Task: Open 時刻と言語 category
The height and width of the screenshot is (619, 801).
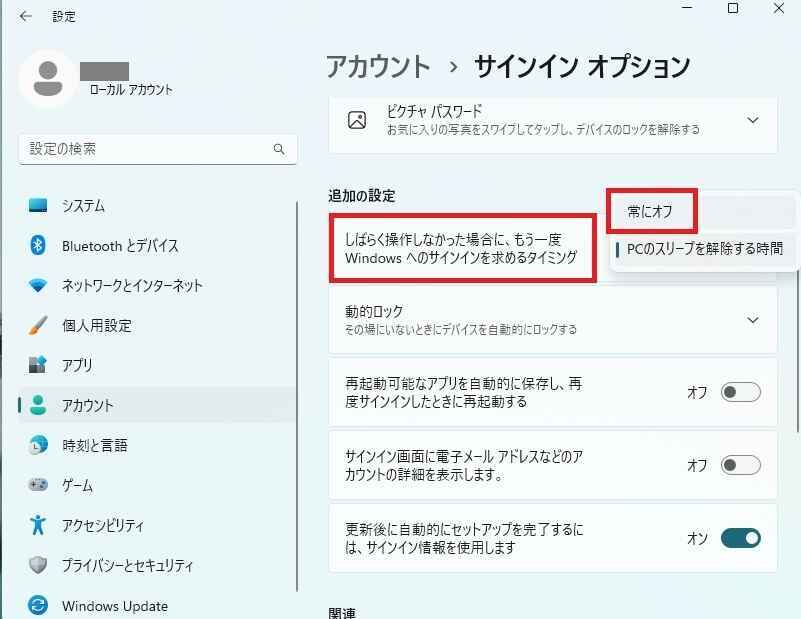Action: [x=157, y=445]
